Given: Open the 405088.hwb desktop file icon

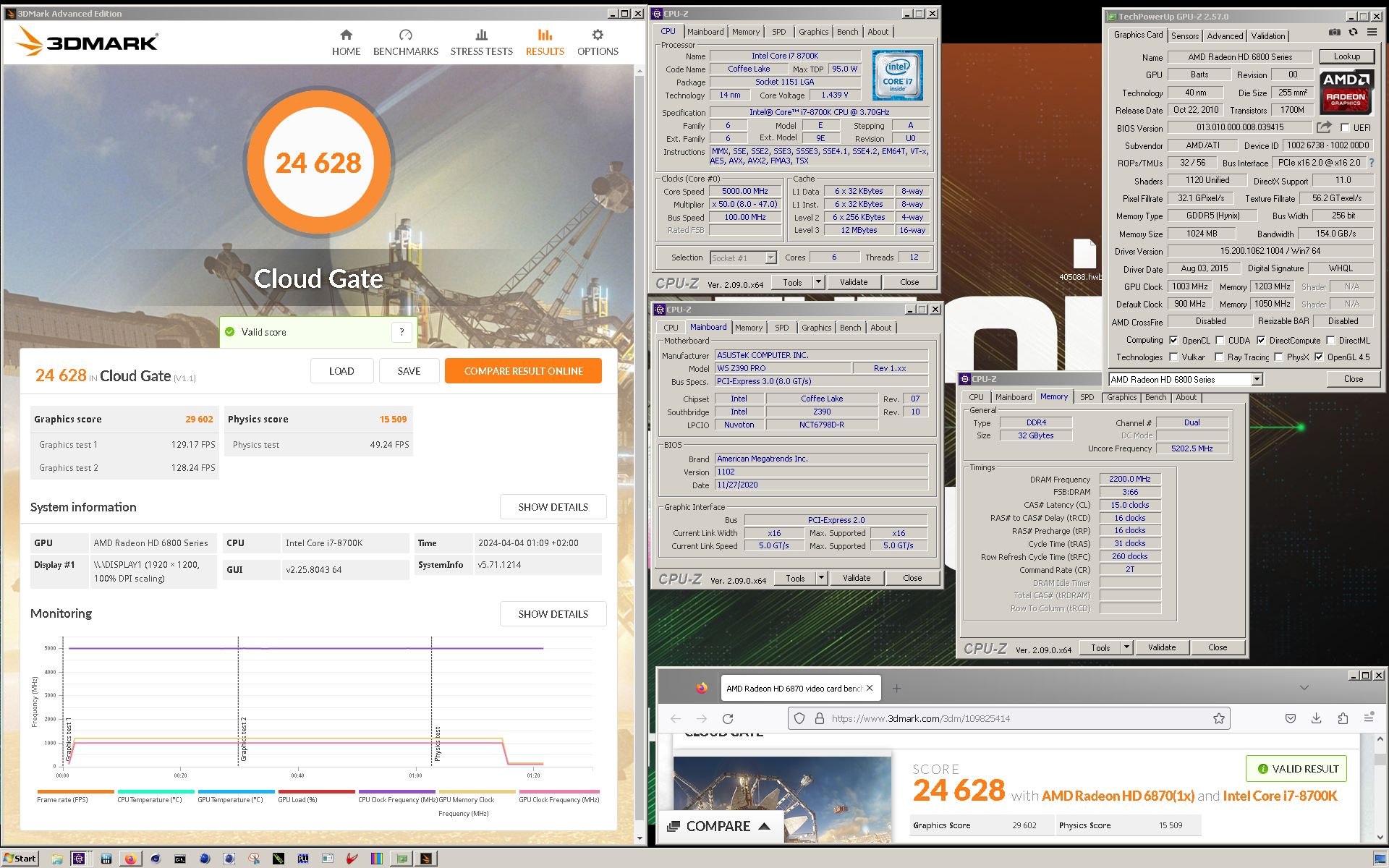Looking at the screenshot, I should [x=1084, y=259].
